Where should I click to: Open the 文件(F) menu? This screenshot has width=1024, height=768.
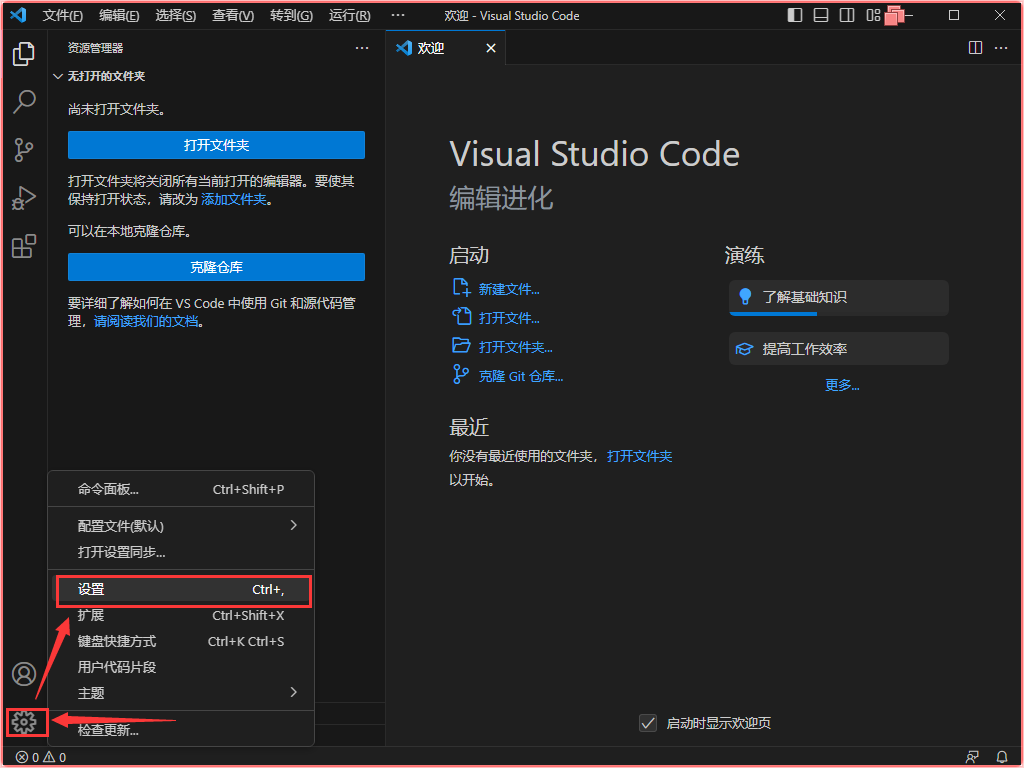(x=63, y=15)
